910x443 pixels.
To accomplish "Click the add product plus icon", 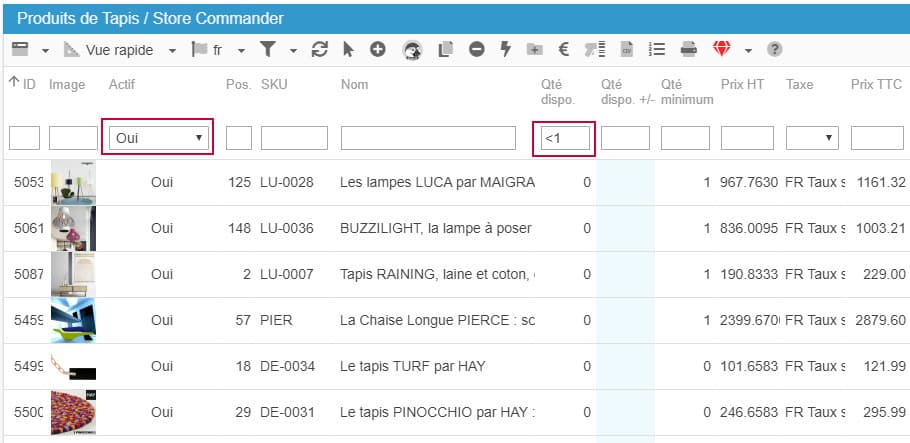I will [x=378, y=49].
